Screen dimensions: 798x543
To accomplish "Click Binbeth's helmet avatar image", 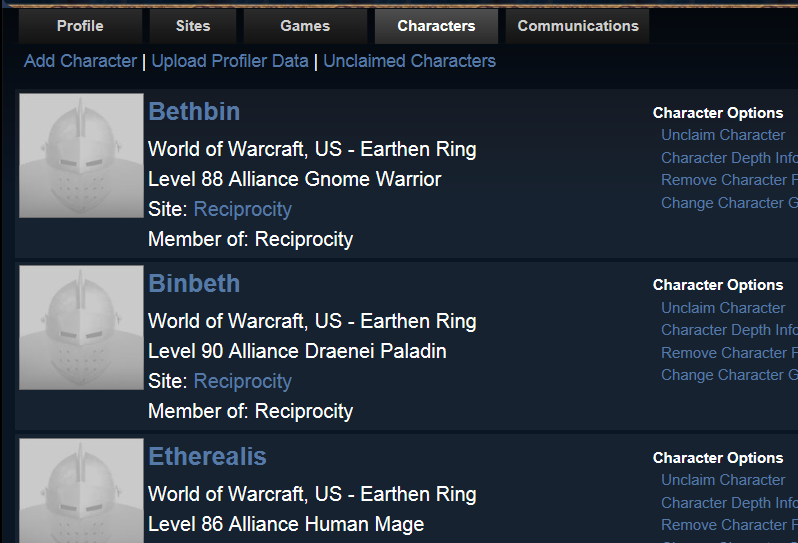I will [x=81, y=328].
